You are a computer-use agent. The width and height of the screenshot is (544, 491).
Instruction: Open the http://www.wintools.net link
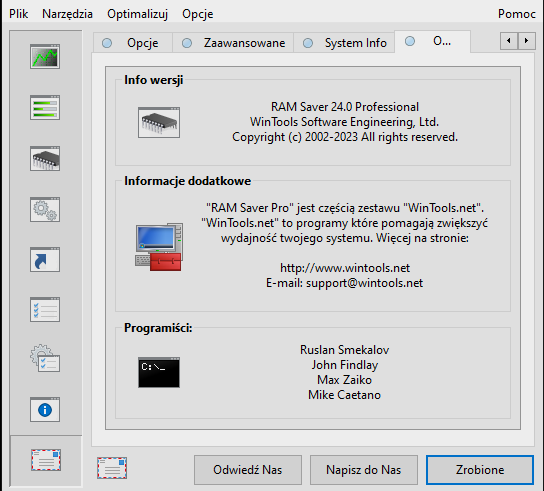point(345,268)
